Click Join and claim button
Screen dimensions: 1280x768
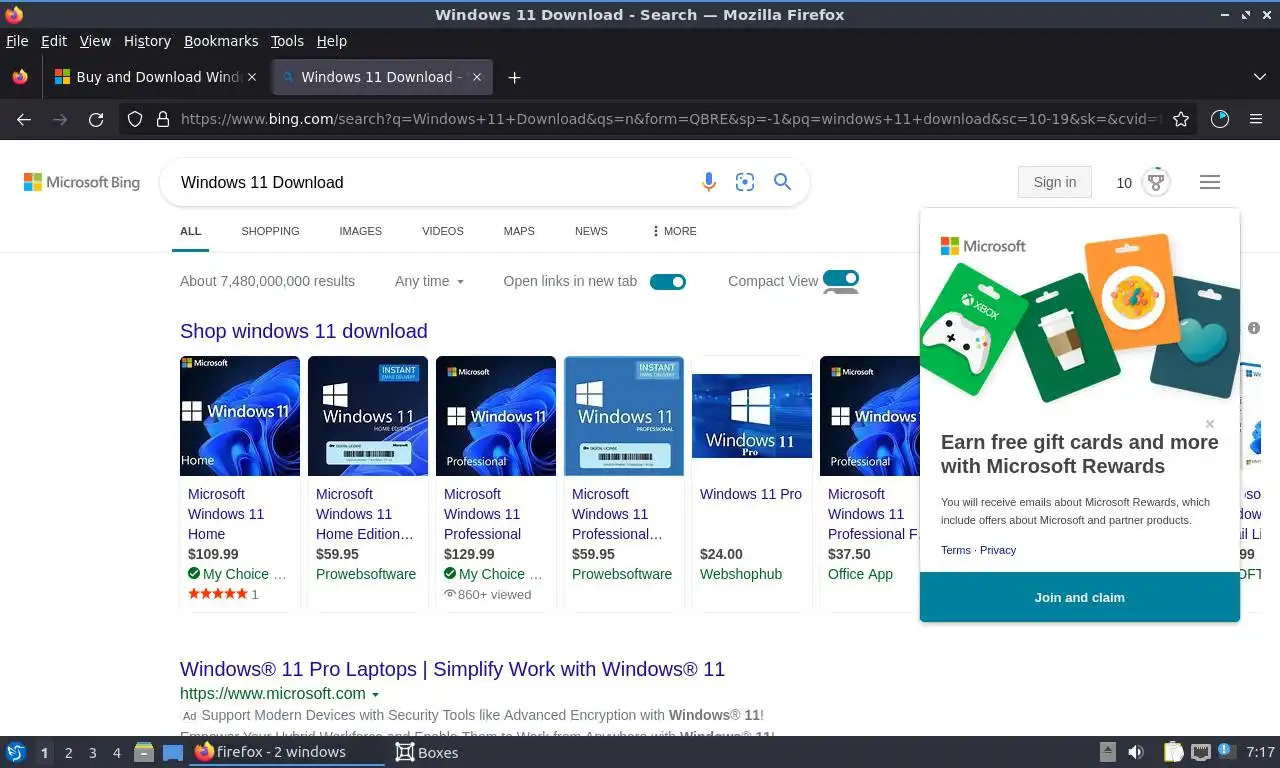click(x=1080, y=597)
